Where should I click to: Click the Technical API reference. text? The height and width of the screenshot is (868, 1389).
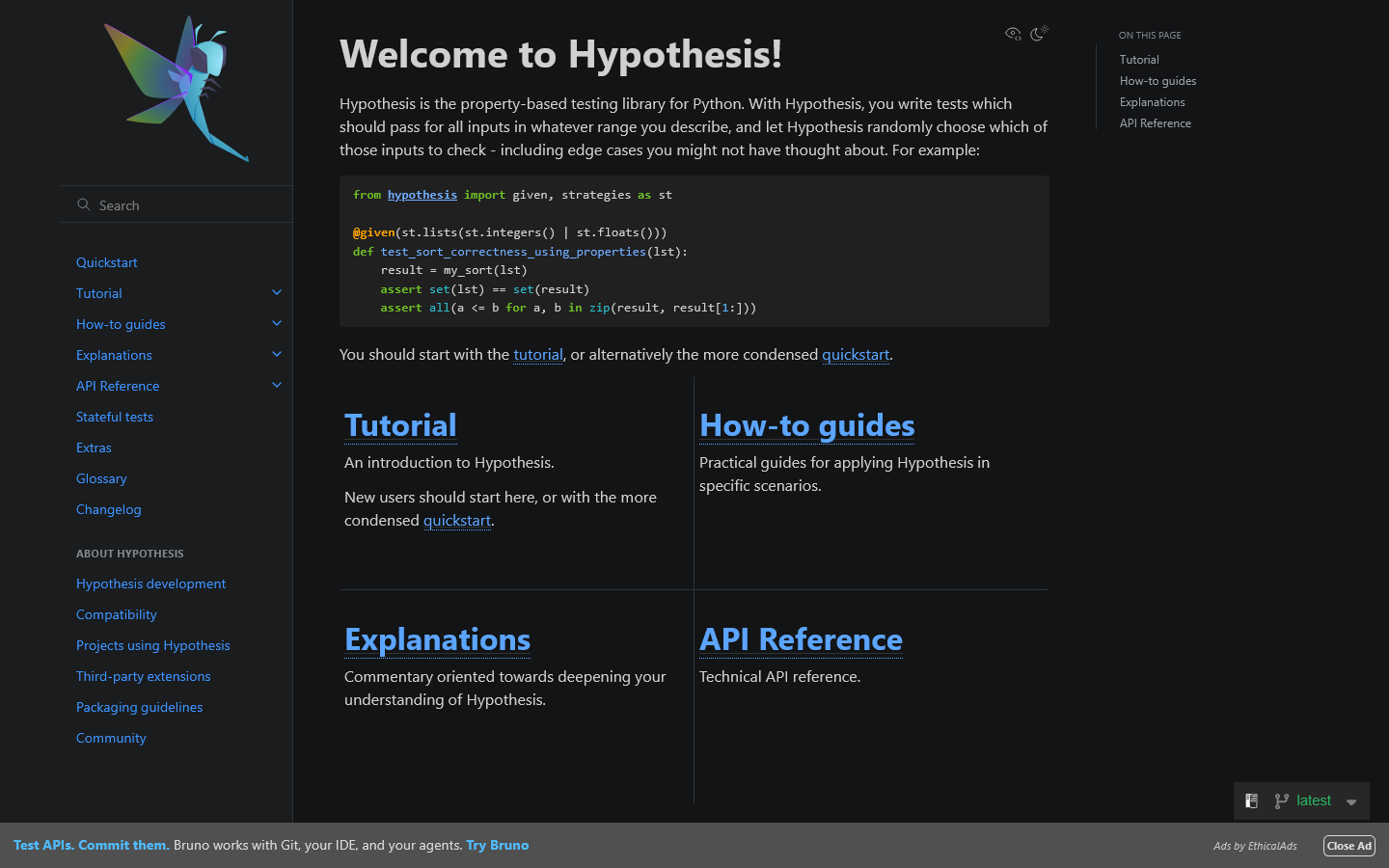779,677
